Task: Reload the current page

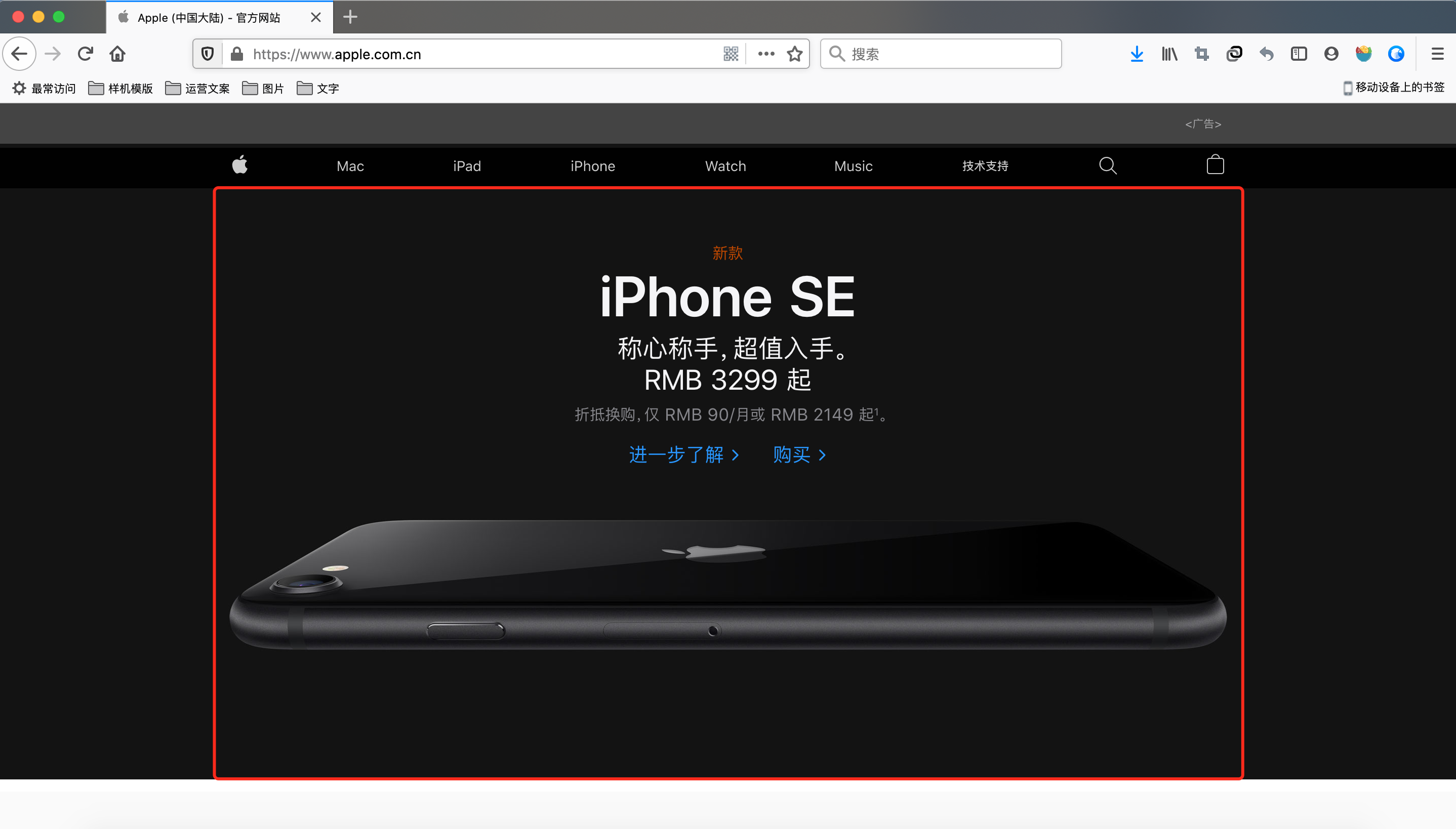Action: pos(86,54)
